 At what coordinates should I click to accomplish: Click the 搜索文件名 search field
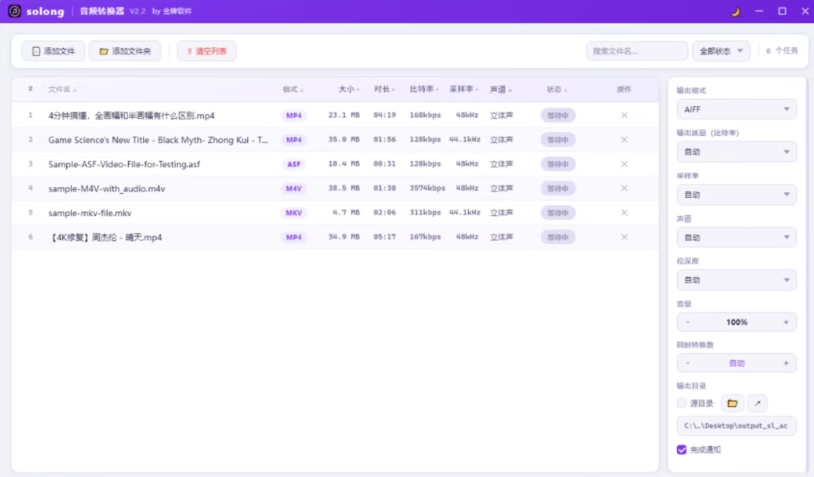[636, 51]
